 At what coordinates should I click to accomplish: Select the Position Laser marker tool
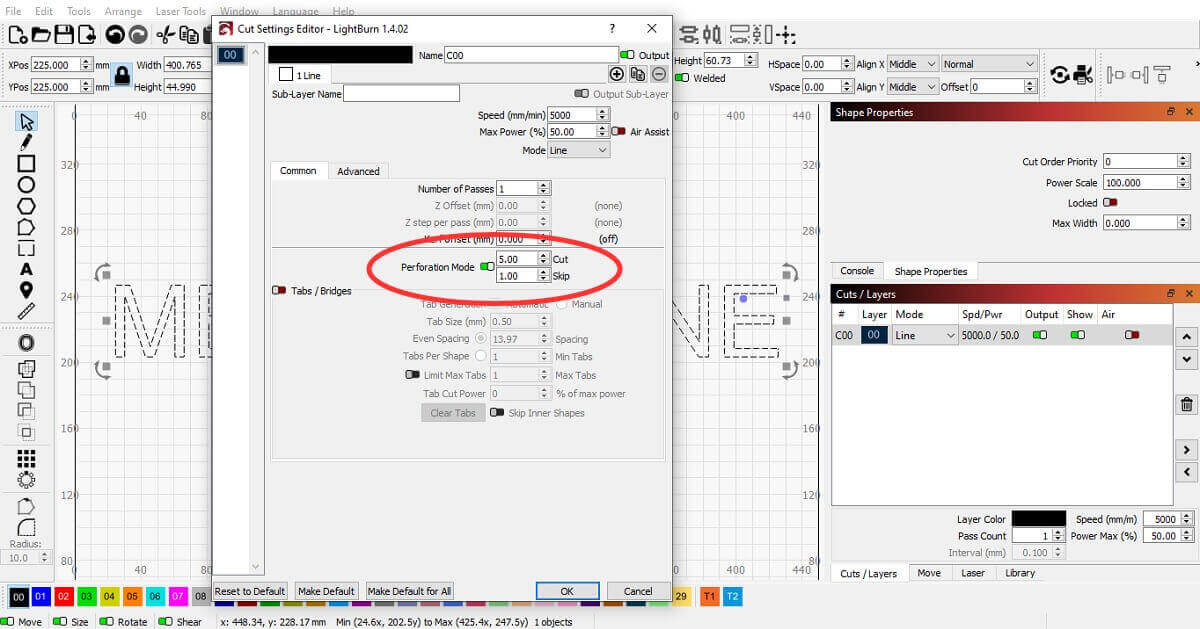point(26,290)
